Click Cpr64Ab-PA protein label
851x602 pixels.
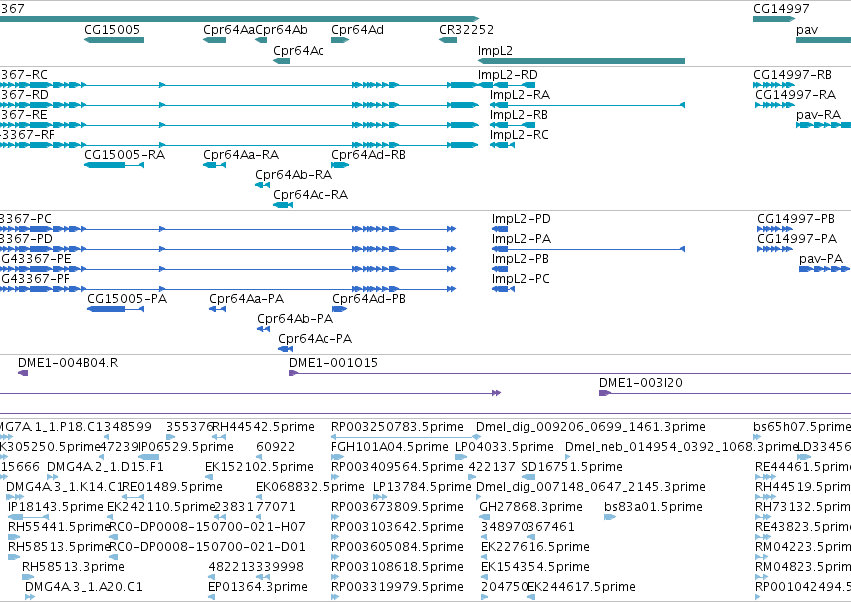pyautogui.click(x=295, y=319)
